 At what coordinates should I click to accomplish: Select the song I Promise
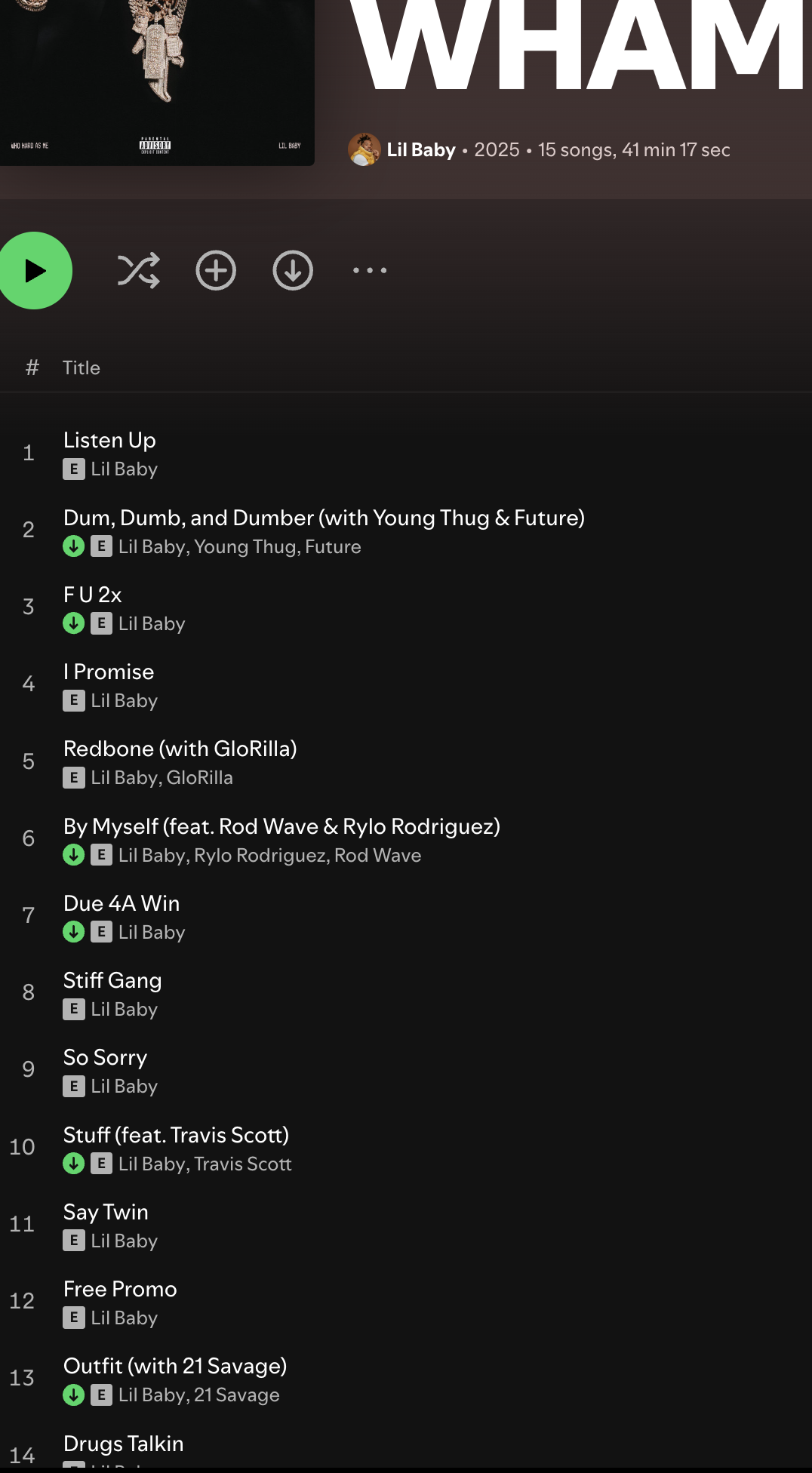(109, 672)
